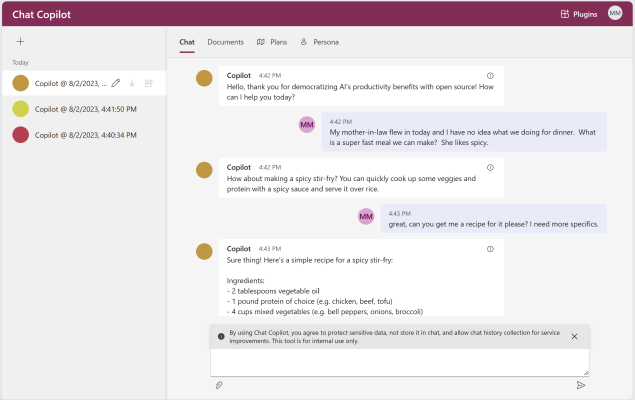Viewport: 635px width, 400px height.
Task: Click the red chat avatar in sidebar
Action: pos(20,135)
